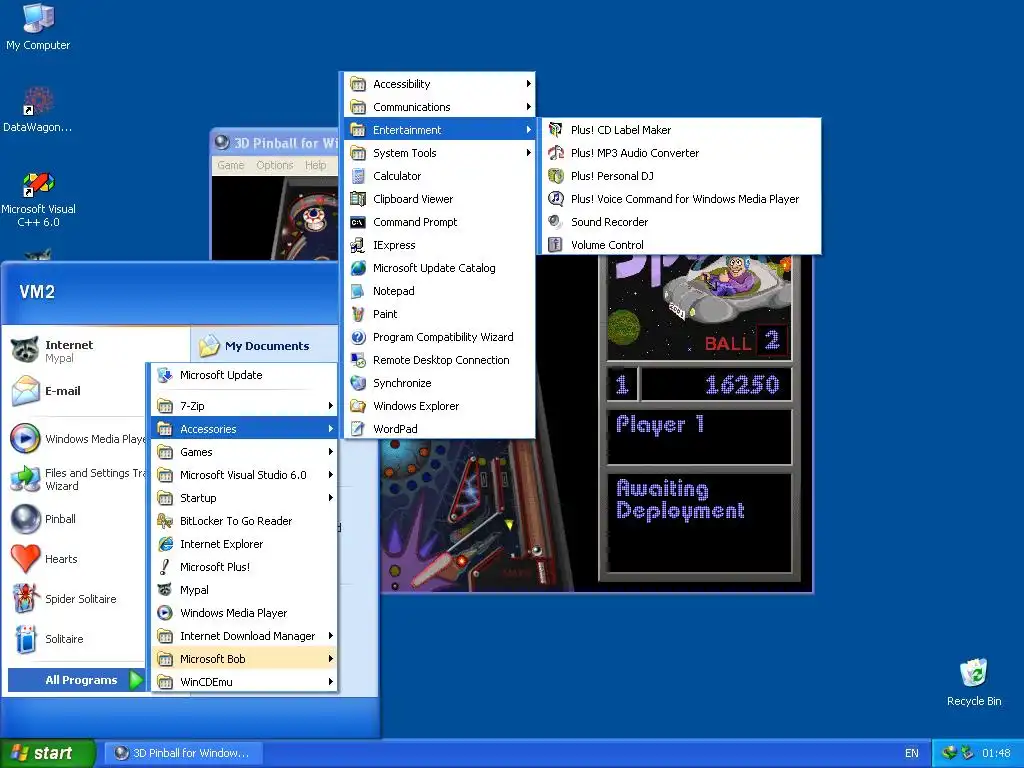Expand WinCDEmu program folder

[245, 682]
